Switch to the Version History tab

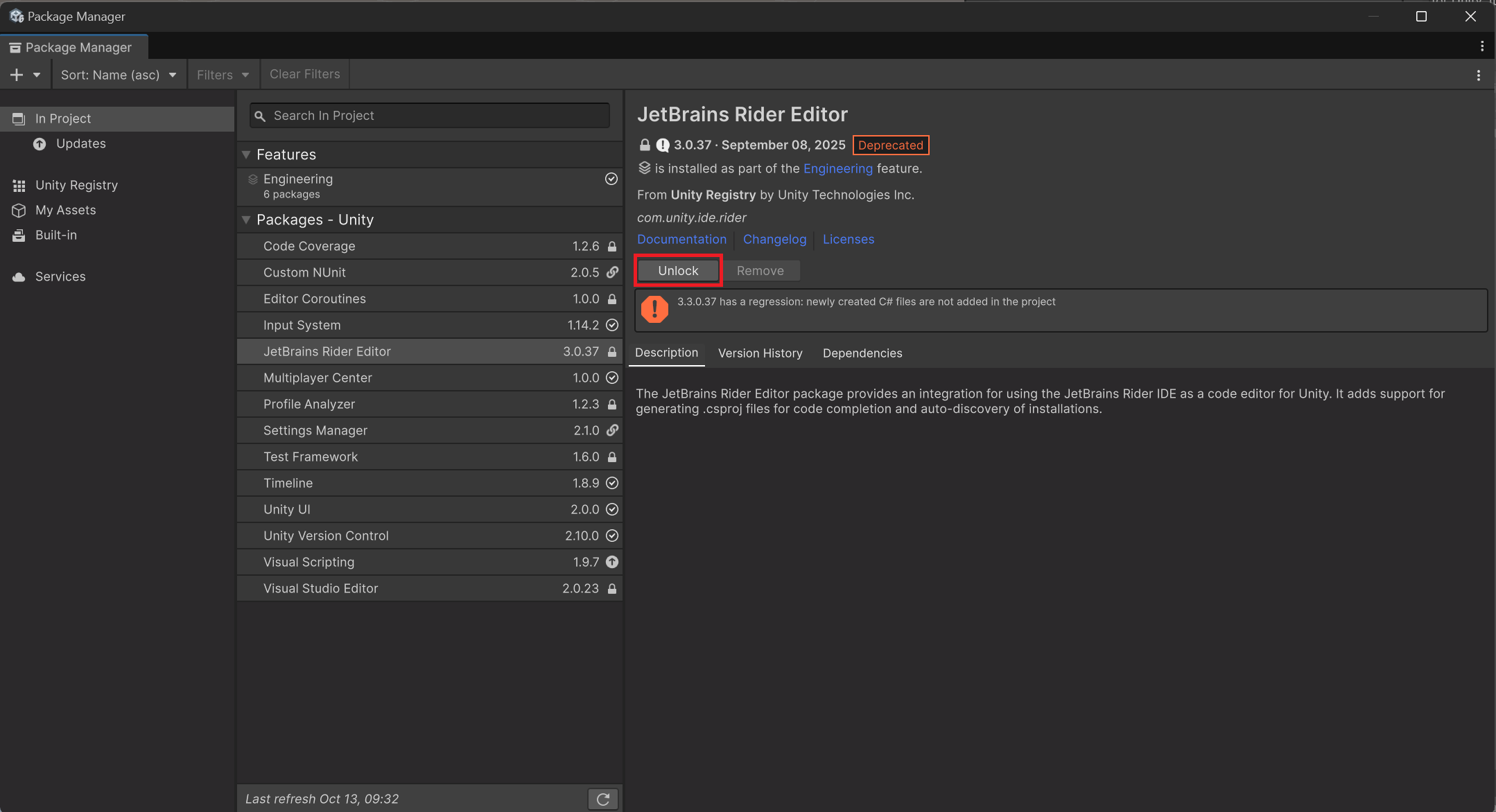760,353
